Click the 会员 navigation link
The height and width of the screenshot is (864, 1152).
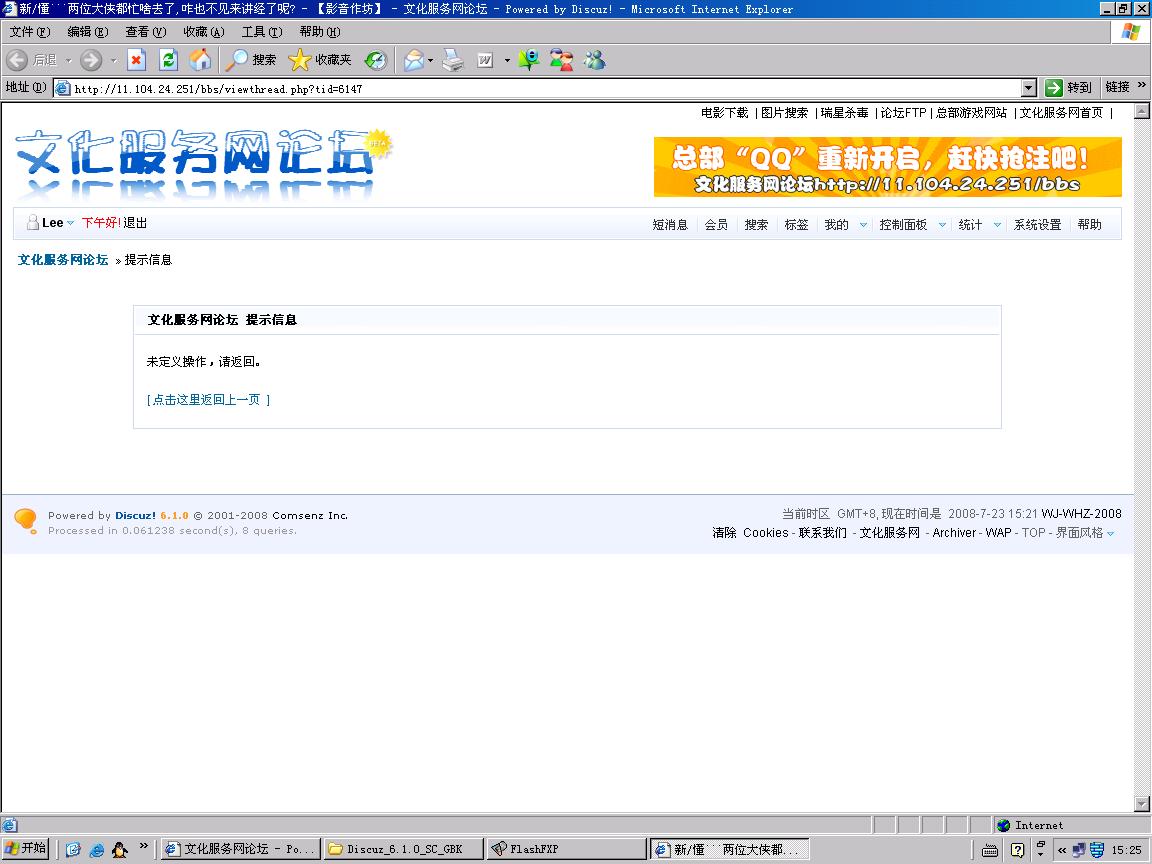click(716, 225)
